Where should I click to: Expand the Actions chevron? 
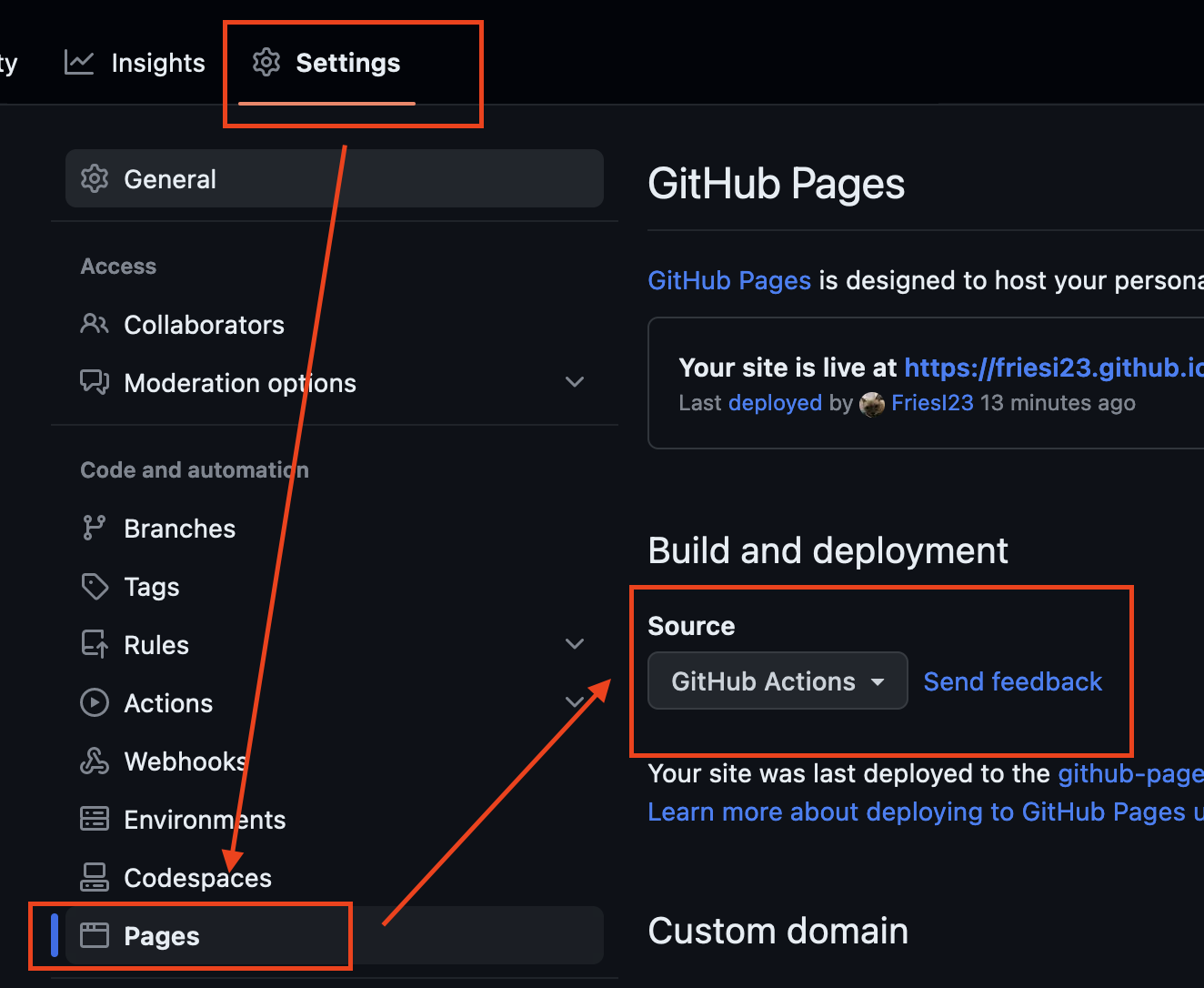point(575,702)
